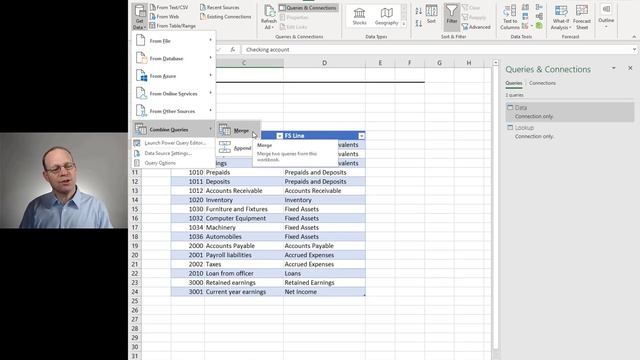
Task: Expand the Data Types gallery
Action: 404,24
